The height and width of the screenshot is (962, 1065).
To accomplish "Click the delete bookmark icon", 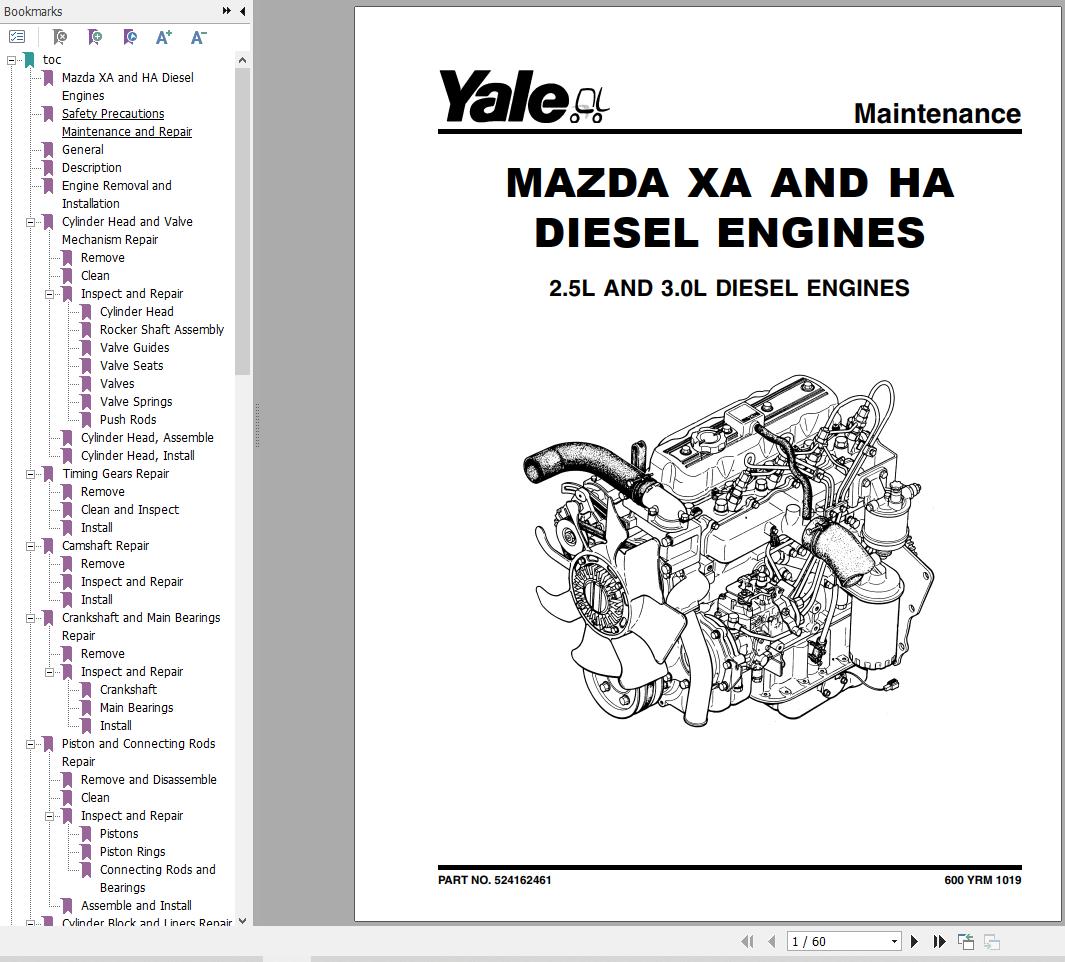I will pyautogui.click(x=60, y=37).
